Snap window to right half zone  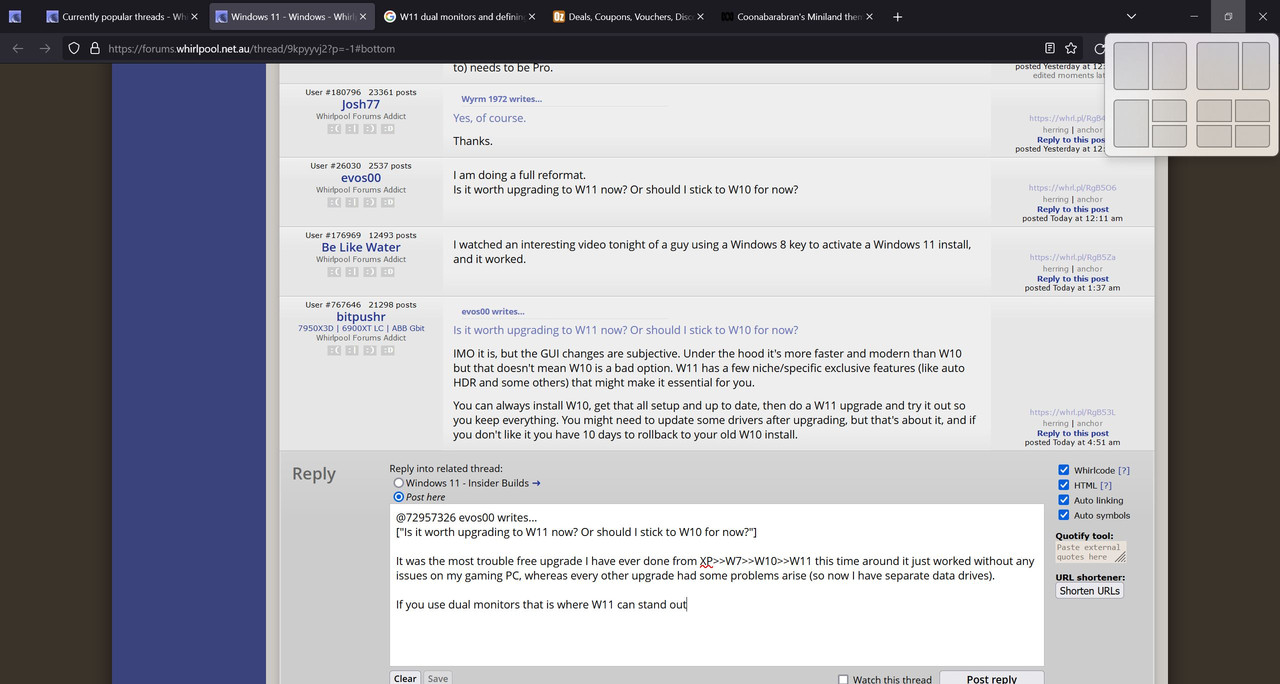[x=1169, y=66]
